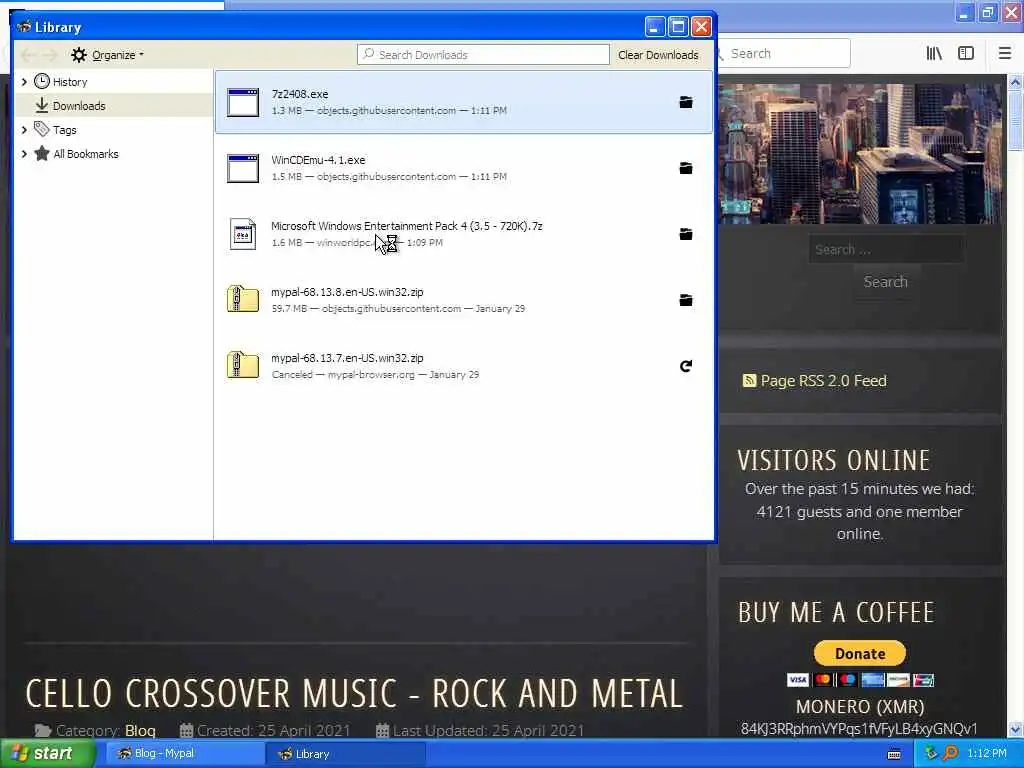Select the 7z2408.exe filename text
1024x768 pixels.
click(300, 94)
